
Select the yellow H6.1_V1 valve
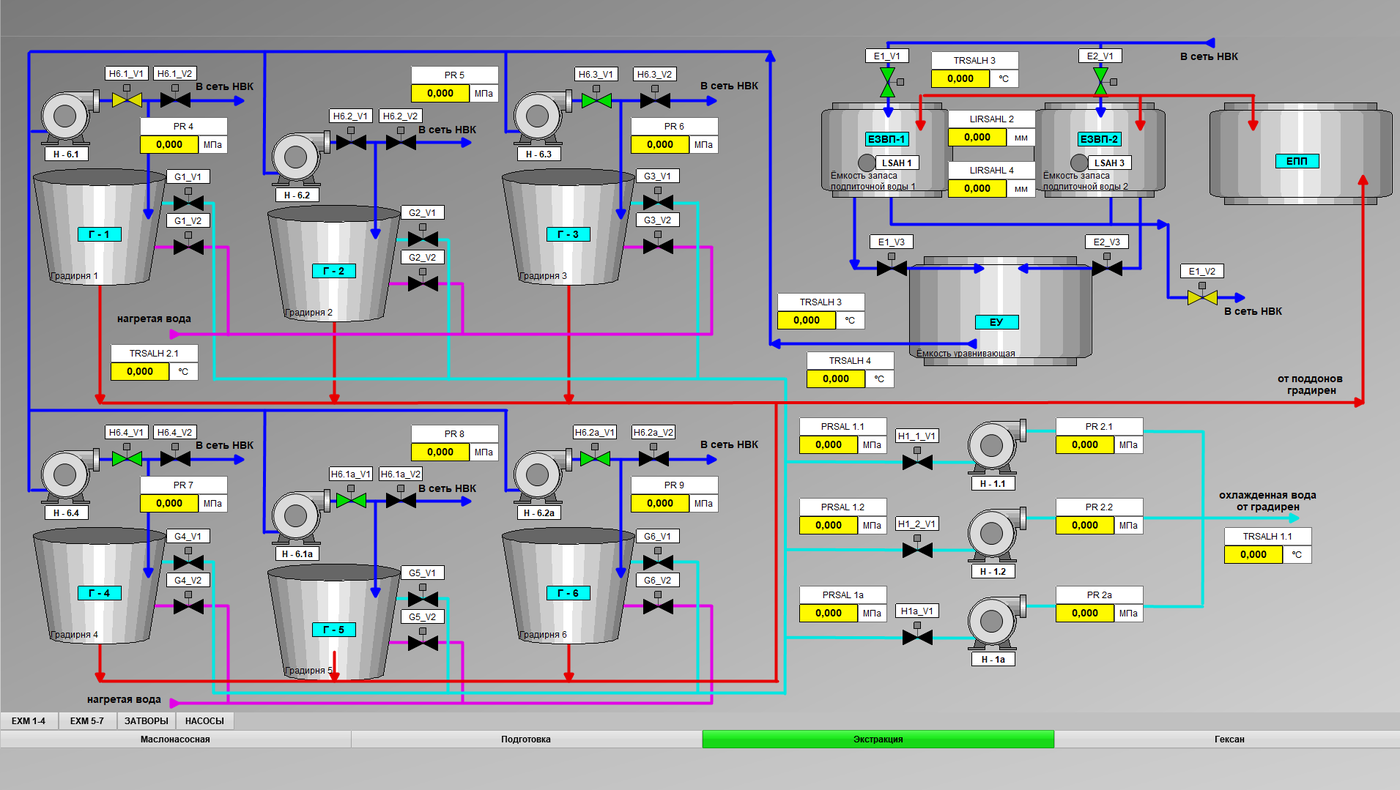pyautogui.click(x=127, y=100)
